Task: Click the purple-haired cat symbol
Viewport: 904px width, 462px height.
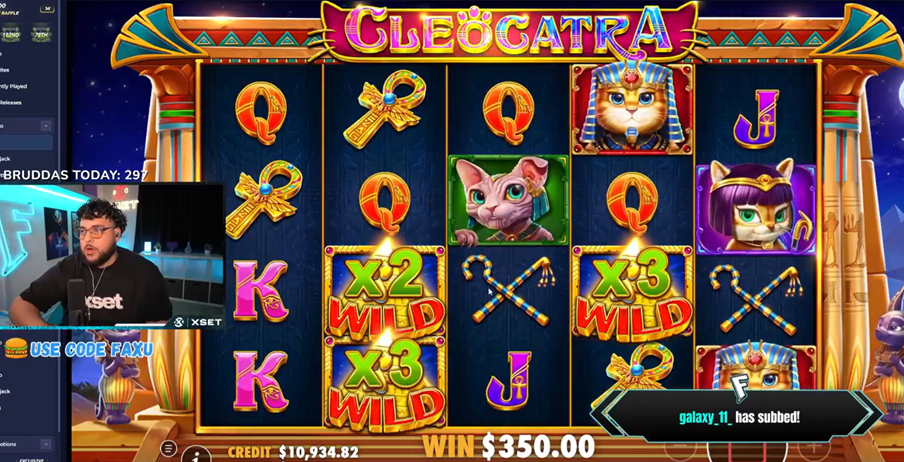Action: 756,208
